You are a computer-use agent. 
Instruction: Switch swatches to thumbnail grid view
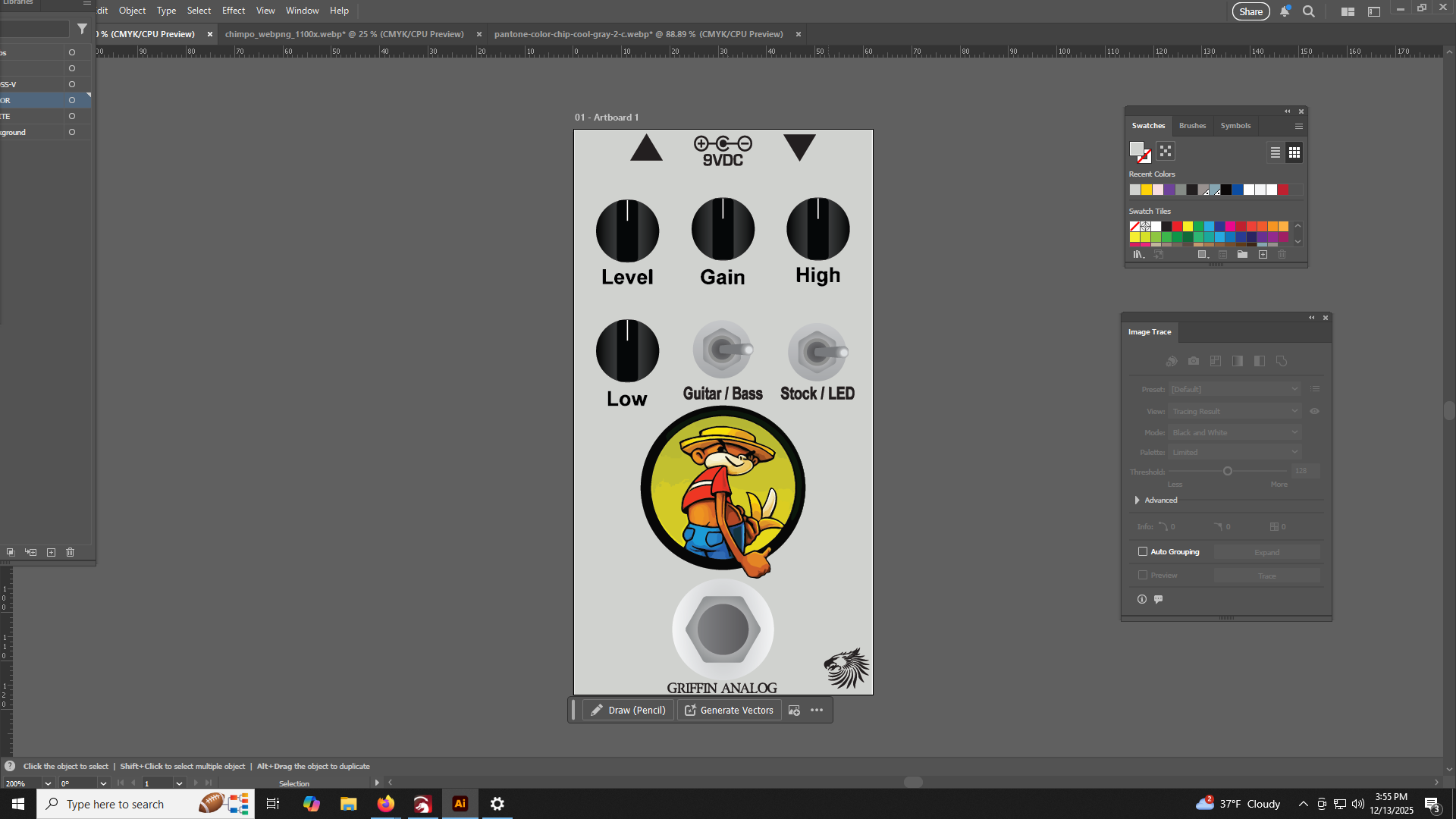(x=1294, y=152)
